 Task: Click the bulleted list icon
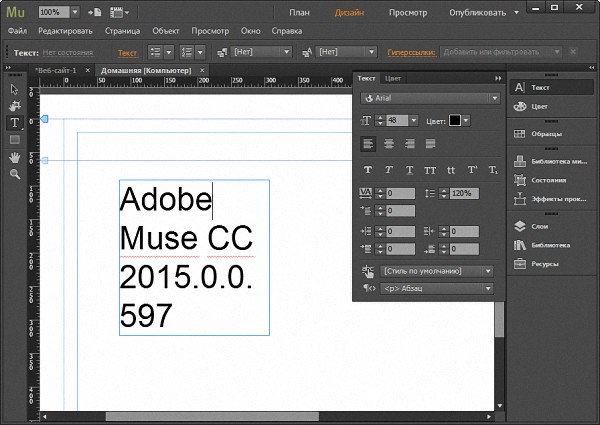click(155, 52)
